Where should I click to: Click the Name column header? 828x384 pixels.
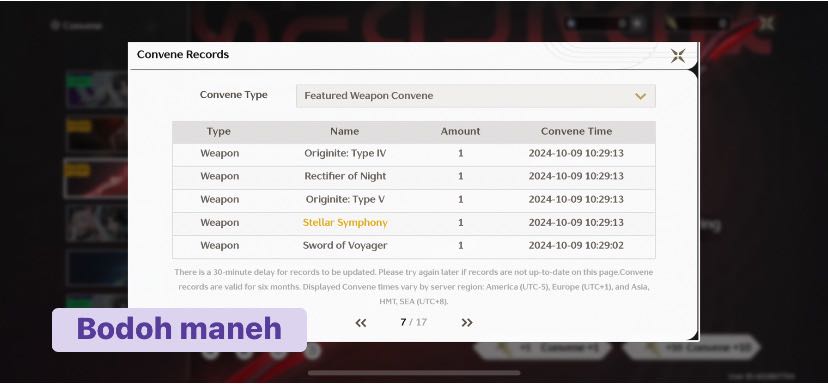pyautogui.click(x=344, y=132)
